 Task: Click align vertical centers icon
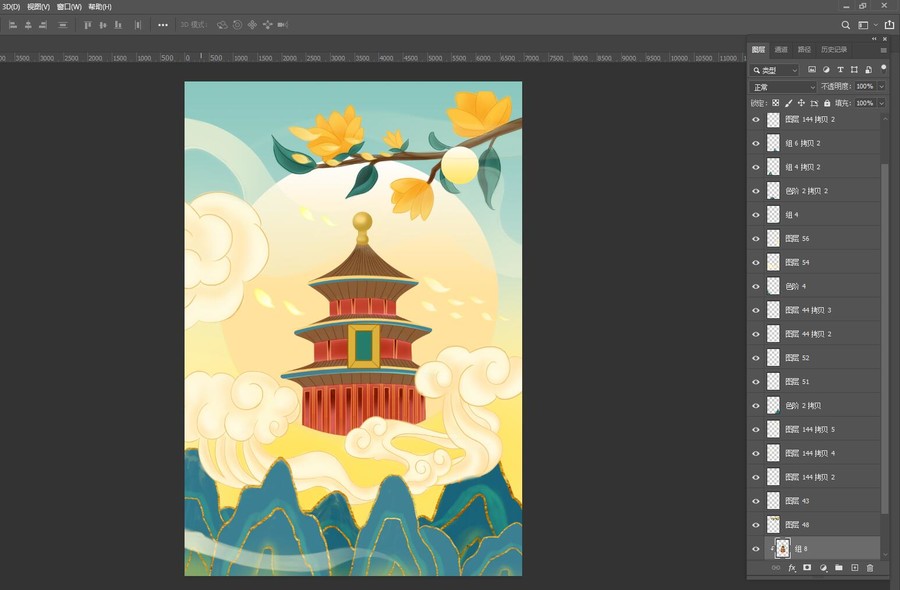point(103,25)
